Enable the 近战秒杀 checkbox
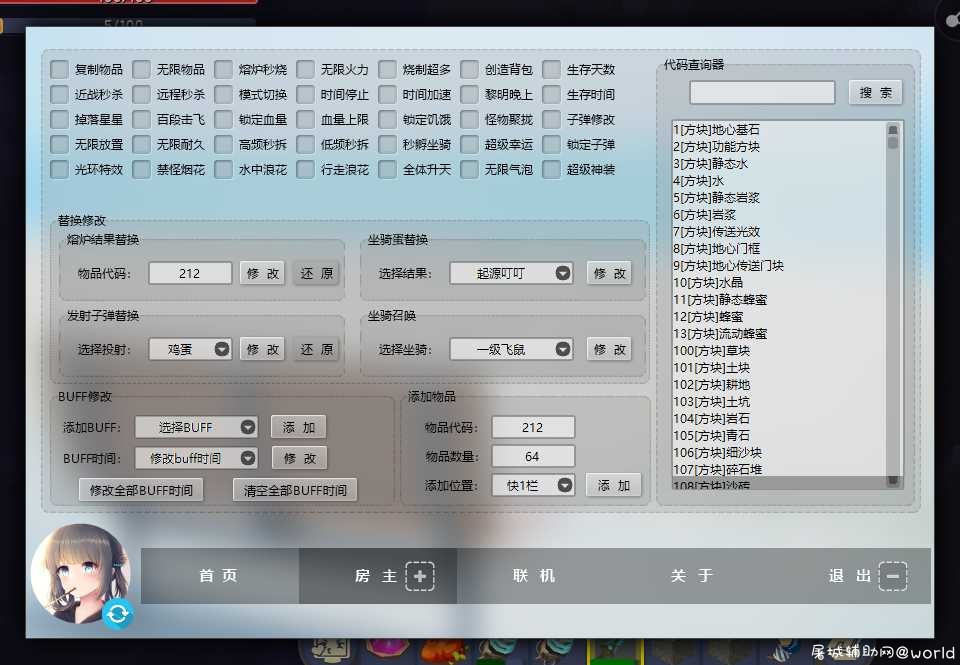This screenshot has width=960, height=665. click(x=59, y=94)
